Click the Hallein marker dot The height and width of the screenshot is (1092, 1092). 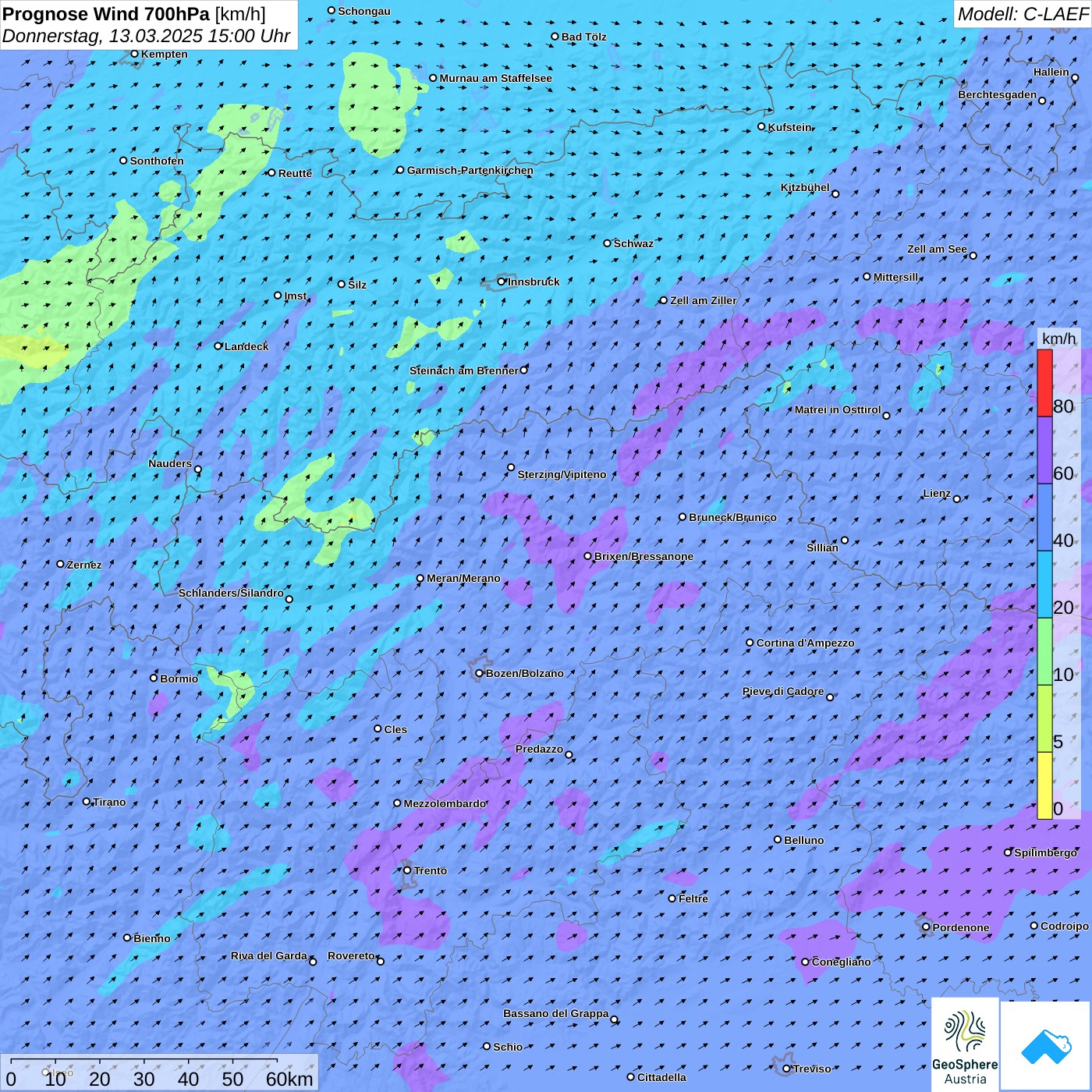pos(1075,77)
